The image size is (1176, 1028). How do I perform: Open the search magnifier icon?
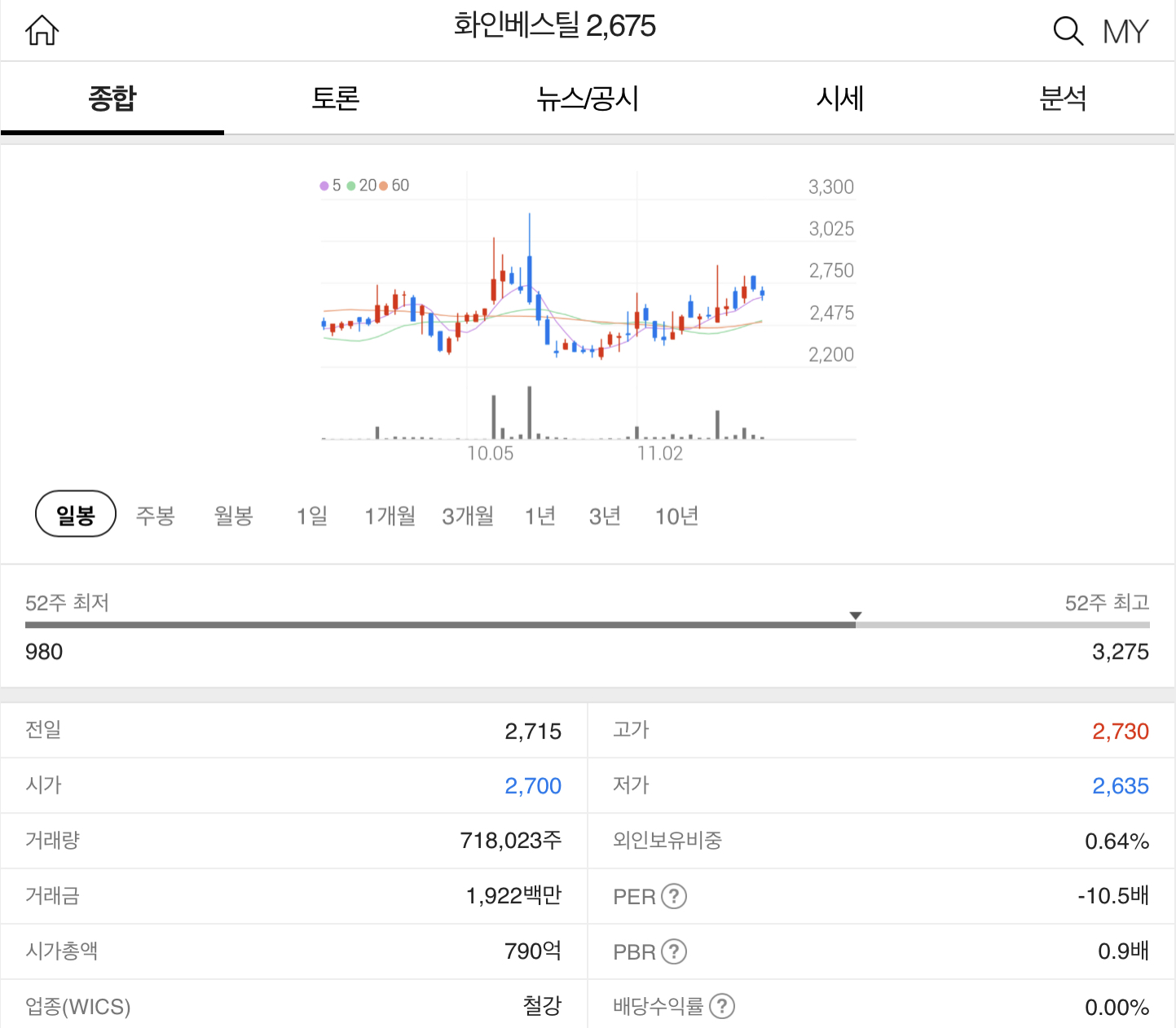[1068, 31]
